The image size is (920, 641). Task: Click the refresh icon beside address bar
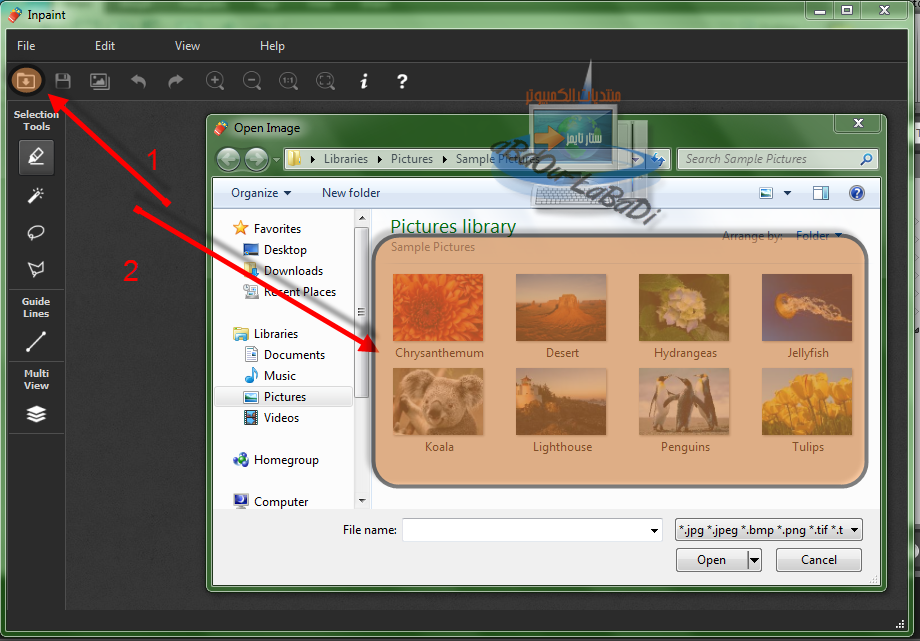(658, 159)
